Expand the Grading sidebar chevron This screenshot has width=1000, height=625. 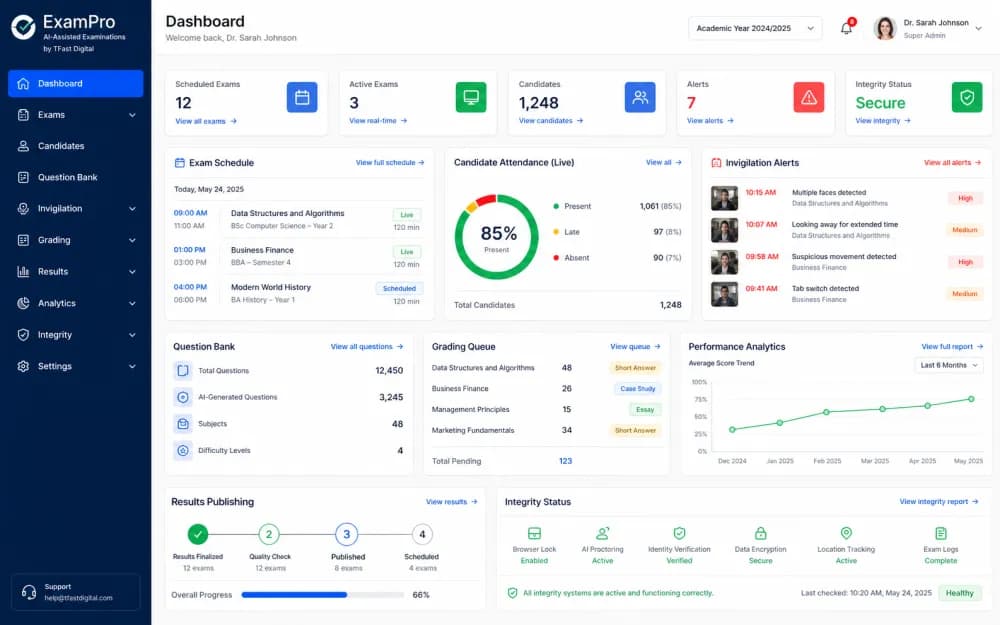click(132, 240)
